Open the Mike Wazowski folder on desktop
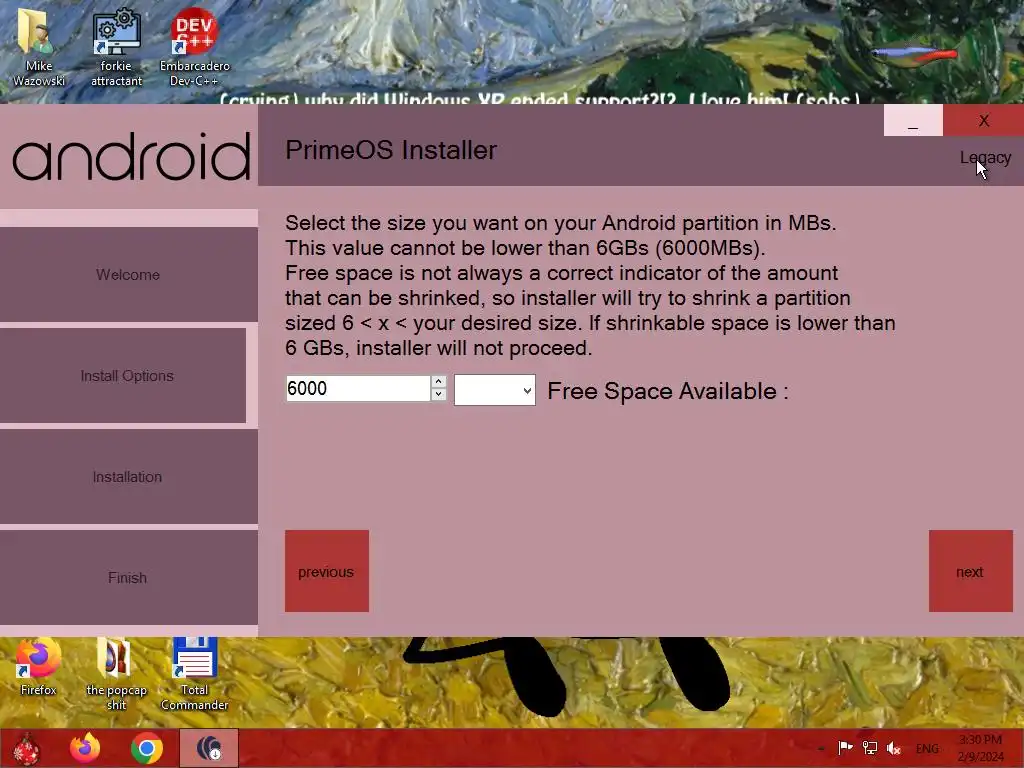The image size is (1024, 768). pos(39,47)
